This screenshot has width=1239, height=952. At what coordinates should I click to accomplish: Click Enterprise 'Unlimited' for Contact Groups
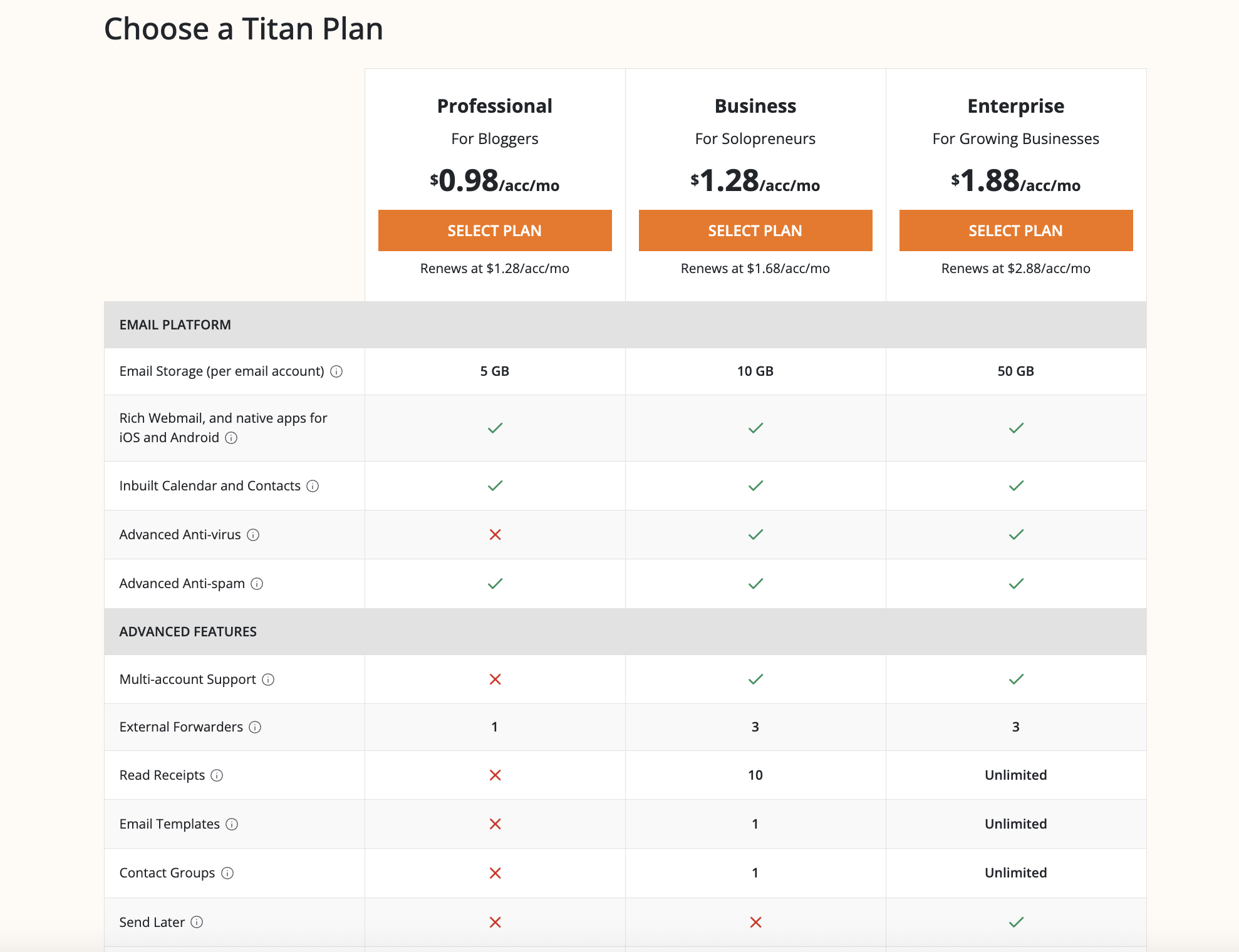1016,873
